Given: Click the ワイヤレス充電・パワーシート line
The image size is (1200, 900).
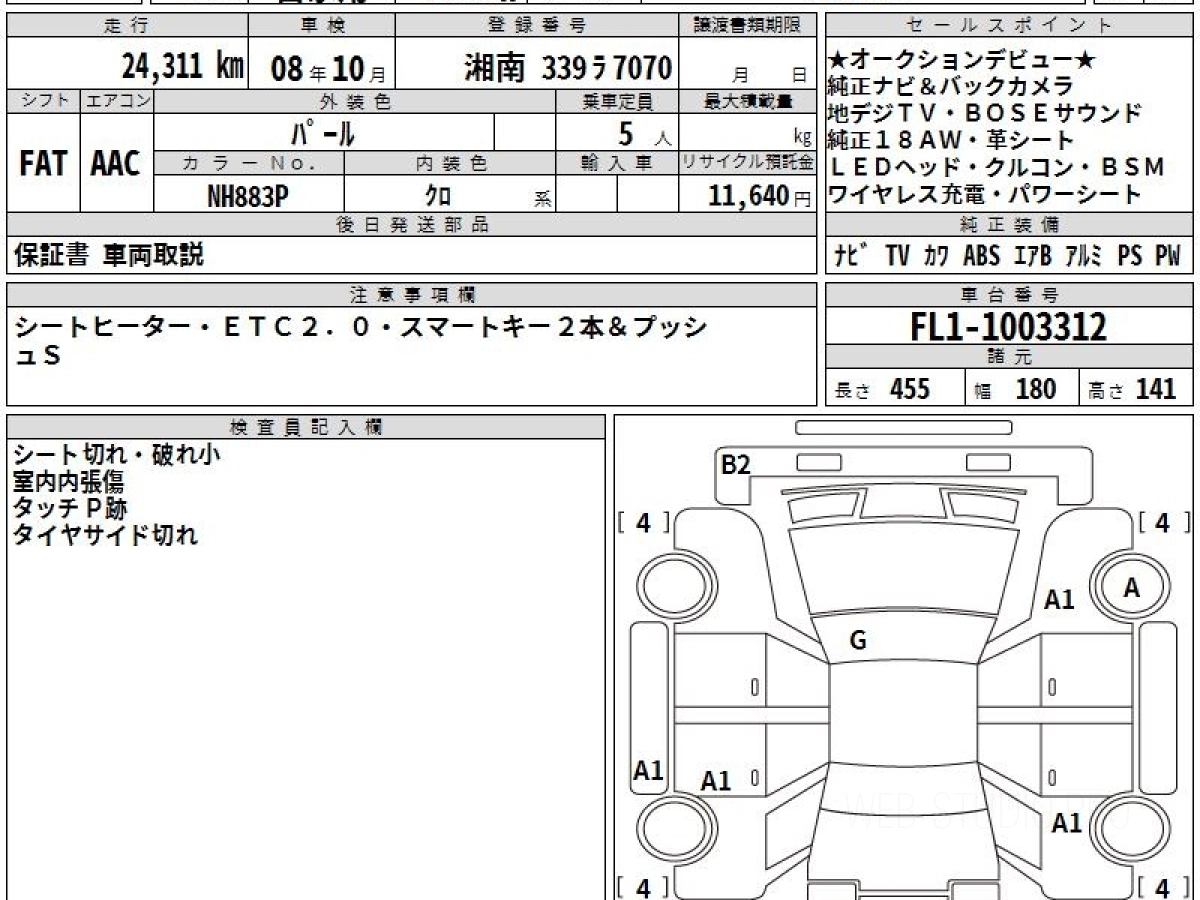Looking at the screenshot, I should (x=985, y=194).
